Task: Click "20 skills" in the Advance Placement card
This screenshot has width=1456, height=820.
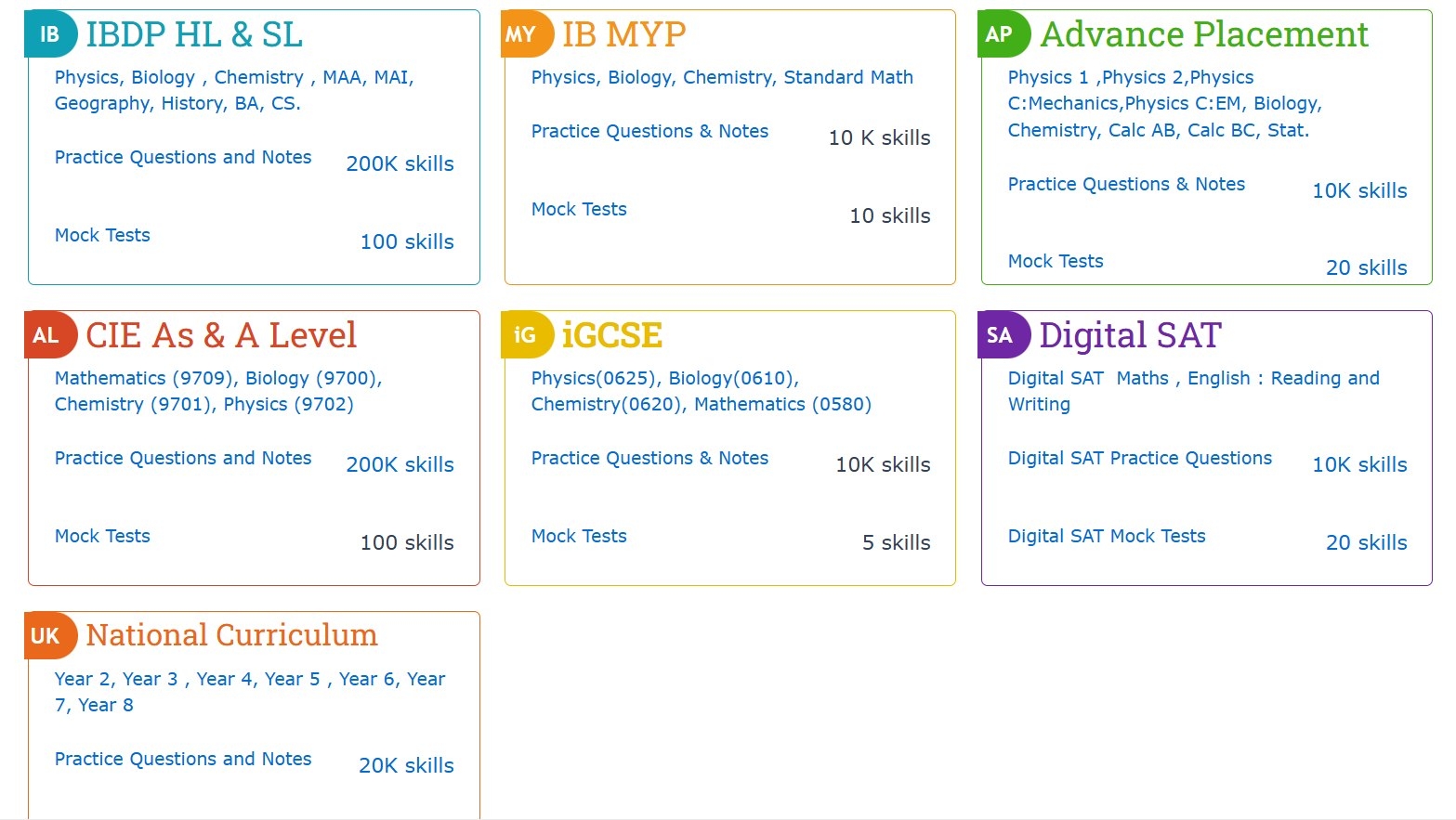Action: (x=1366, y=267)
